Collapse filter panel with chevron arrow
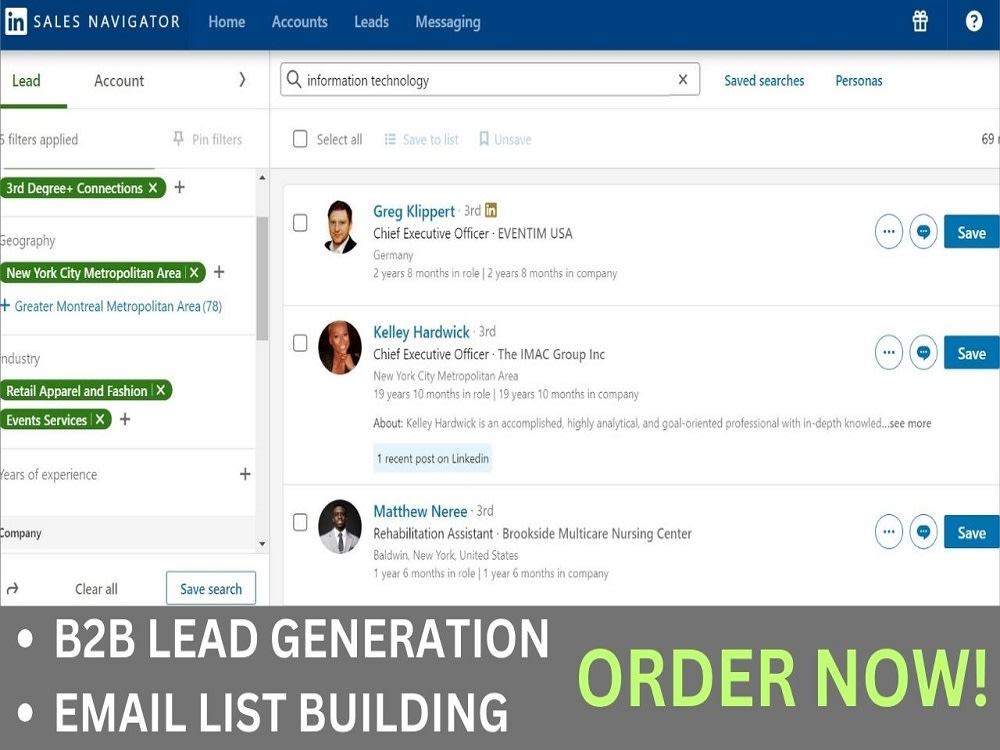 242,79
